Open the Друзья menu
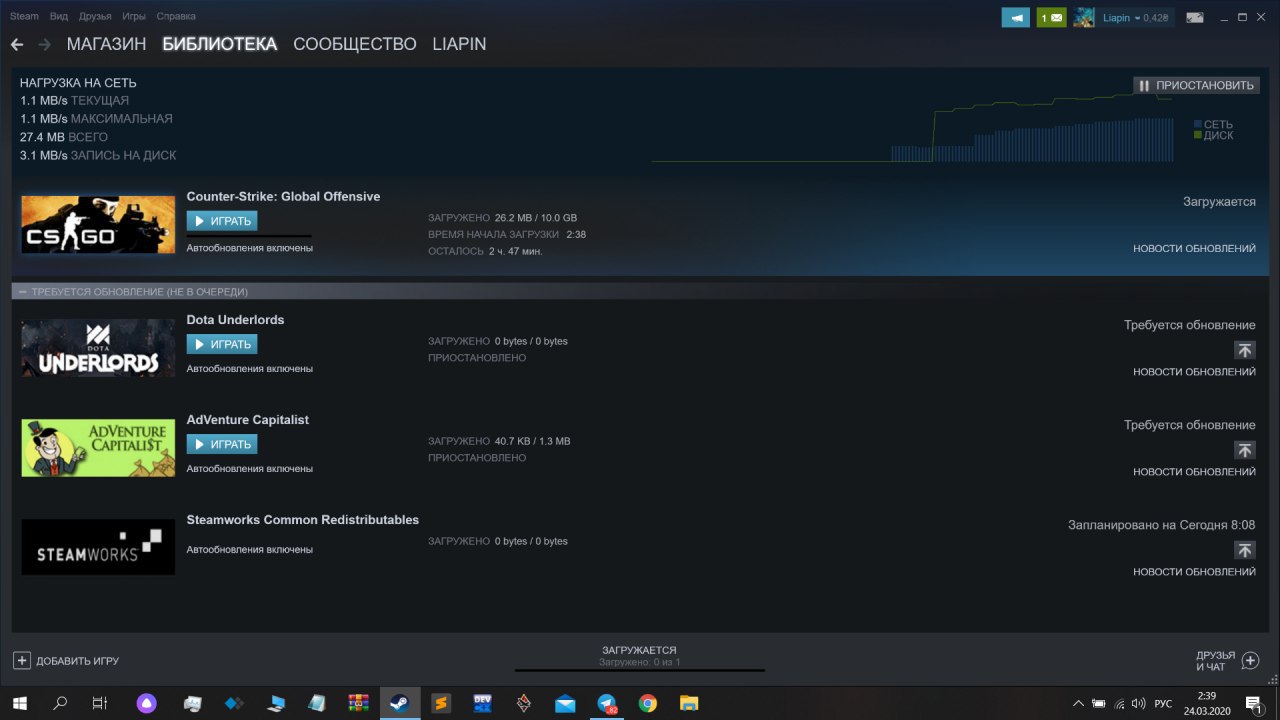The height and width of the screenshot is (720, 1280). click(95, 16)
